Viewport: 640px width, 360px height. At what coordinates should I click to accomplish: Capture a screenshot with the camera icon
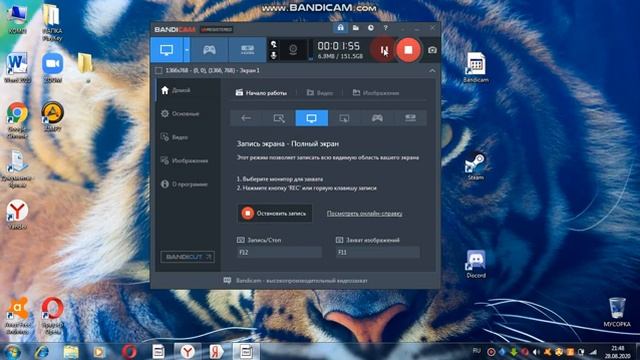(x=432, y=50)
